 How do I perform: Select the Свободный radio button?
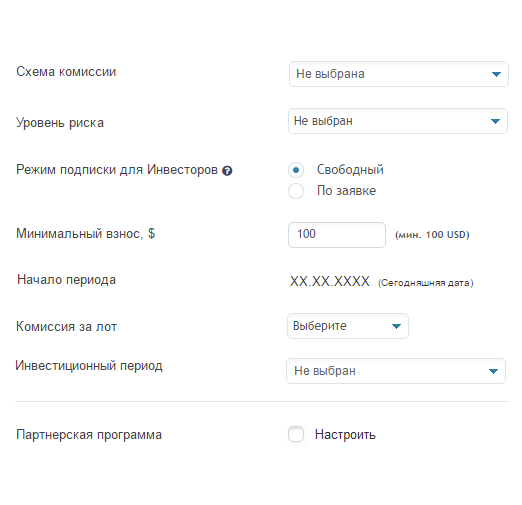click(x=296, y=170)
